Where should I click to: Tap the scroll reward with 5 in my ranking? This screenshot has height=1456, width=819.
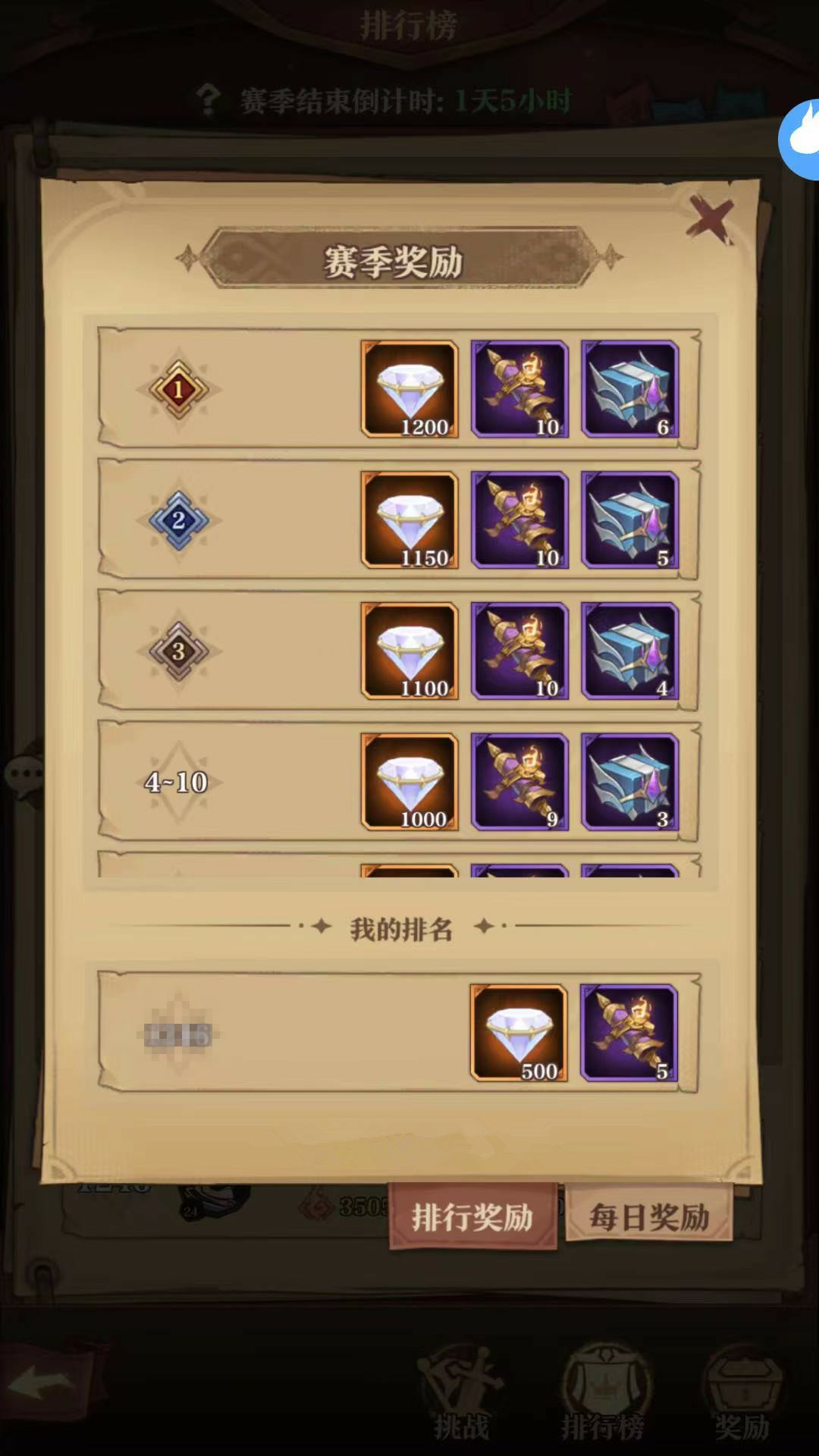click(629, 1033)
